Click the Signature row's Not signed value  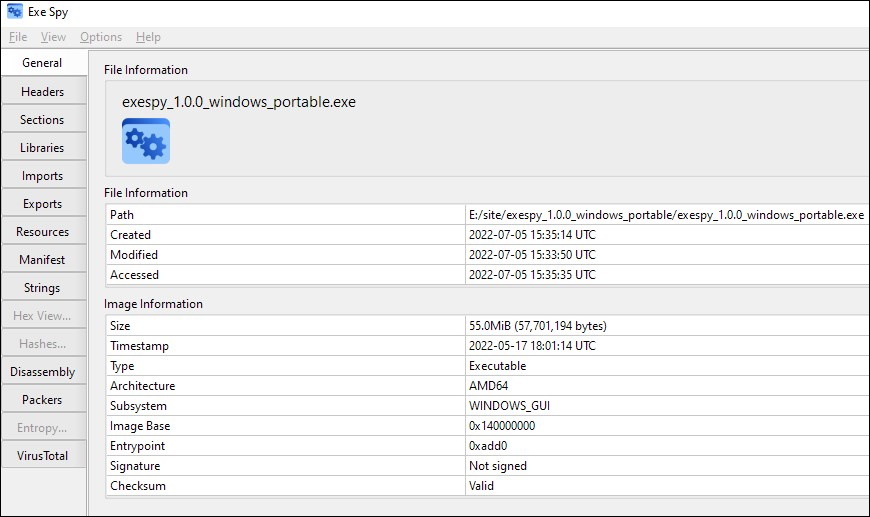click(x=498, y=466)
